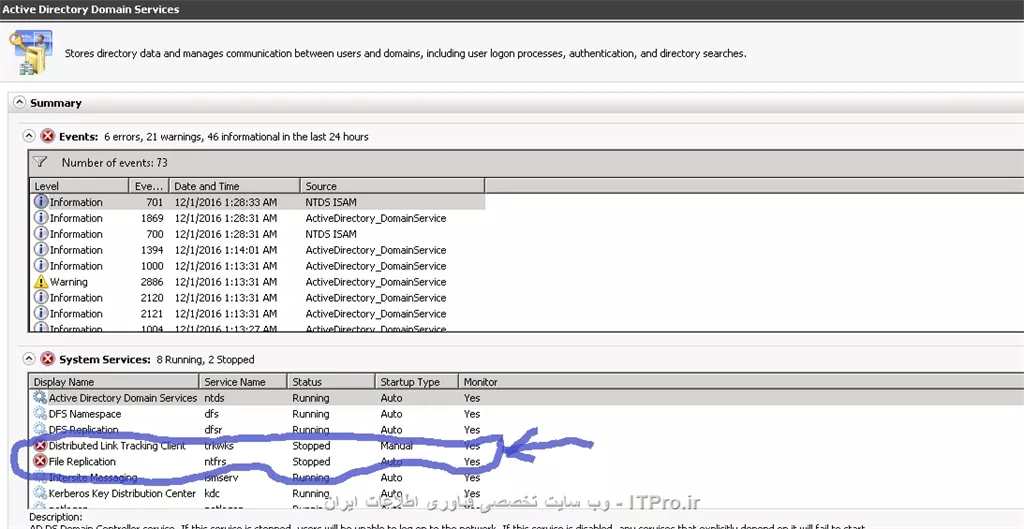Screen dimensions: 1024x529
Task: Sort events by Source column
Action: coord(392,186)
